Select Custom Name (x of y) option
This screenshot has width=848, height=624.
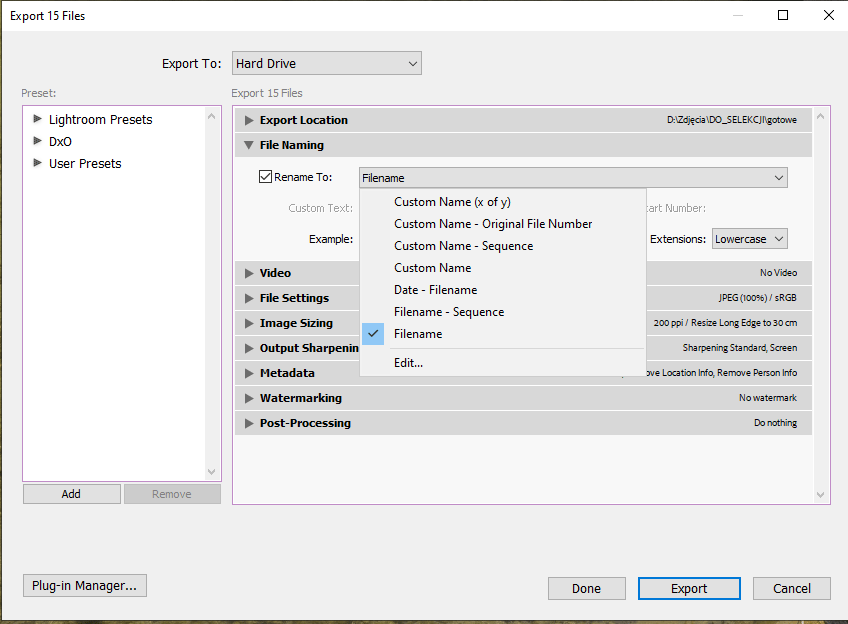[x=452, y=202]
